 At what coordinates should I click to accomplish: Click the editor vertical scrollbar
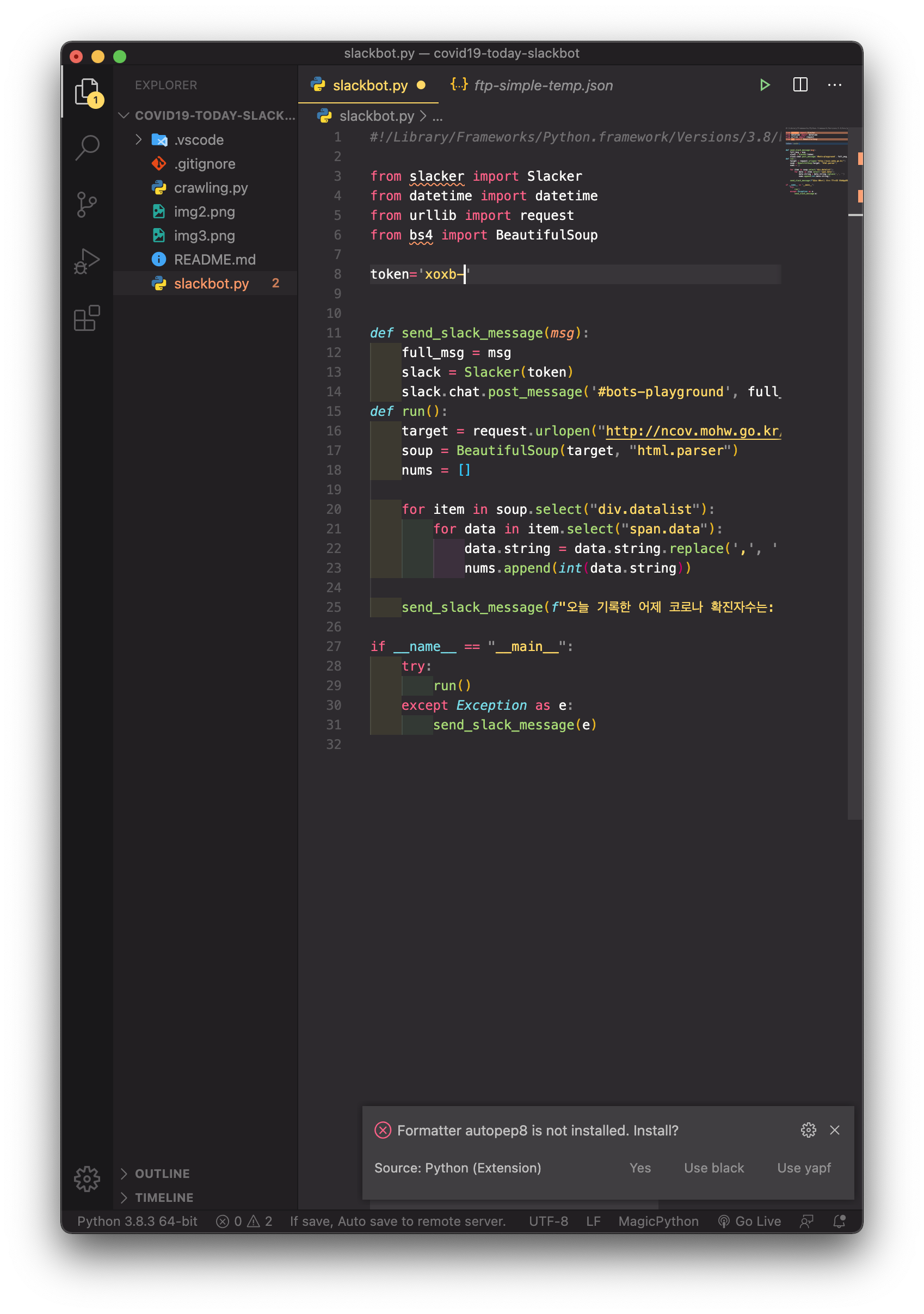(x=855, y=474)
